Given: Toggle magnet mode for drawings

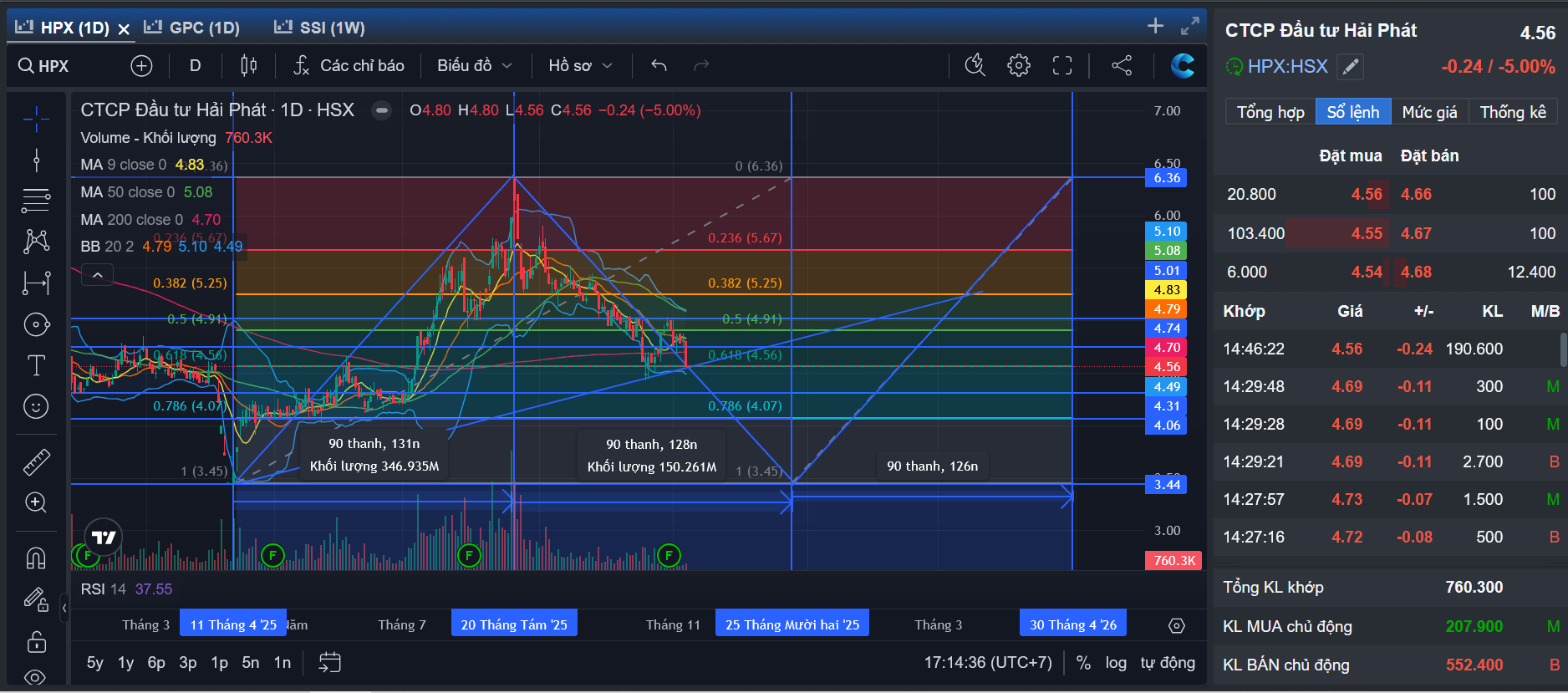Looking at the screenshot, I should click(x=36, y=558).
